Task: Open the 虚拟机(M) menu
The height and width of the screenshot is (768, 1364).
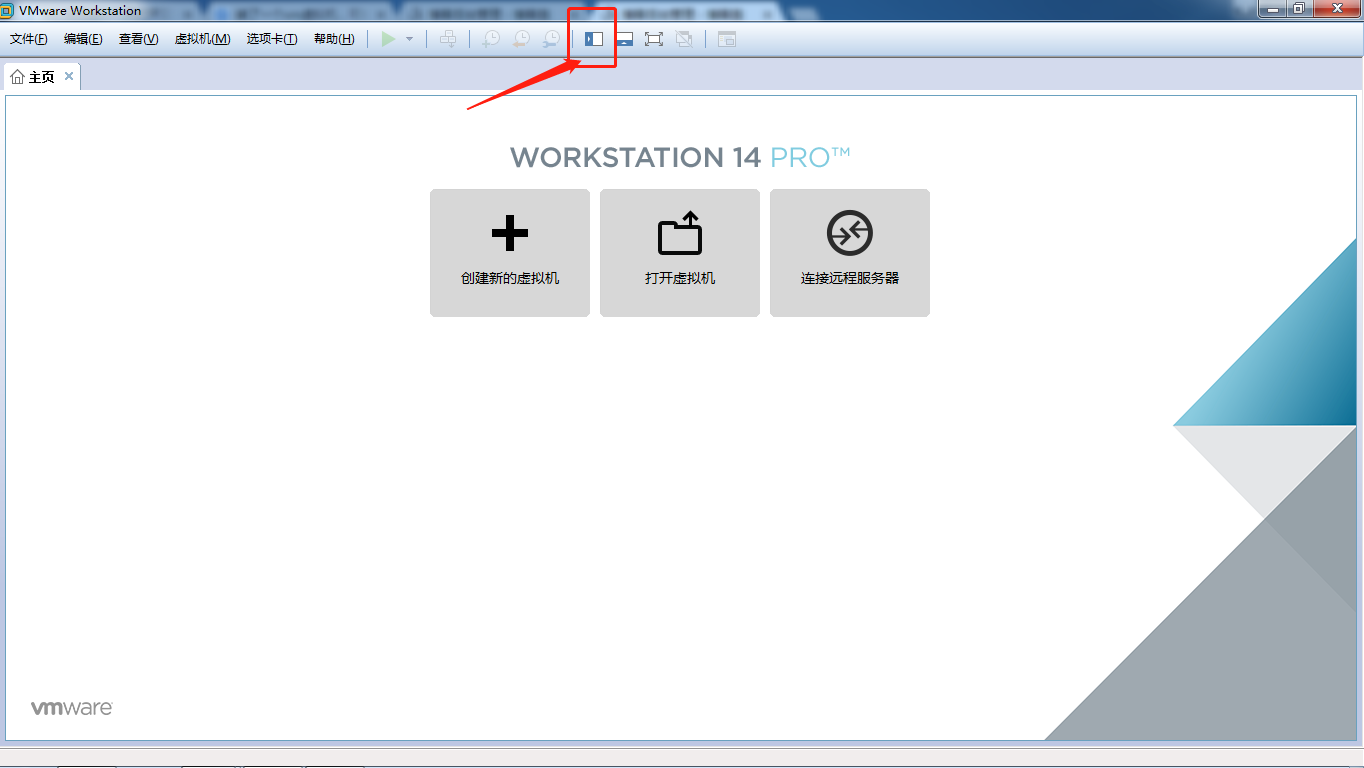Action: [x=203, y=39]
